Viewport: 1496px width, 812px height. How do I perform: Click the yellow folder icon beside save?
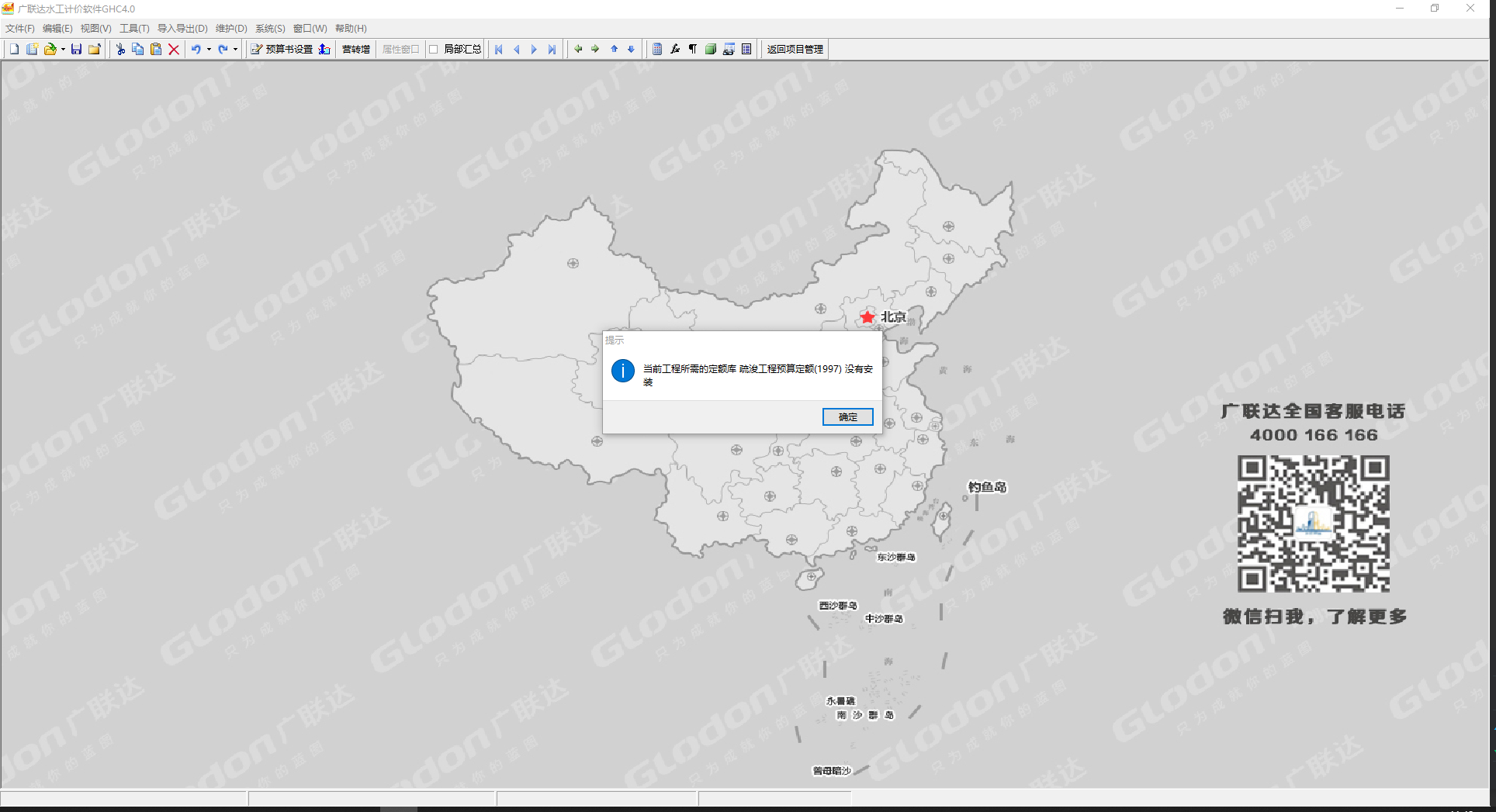point(95,49)
